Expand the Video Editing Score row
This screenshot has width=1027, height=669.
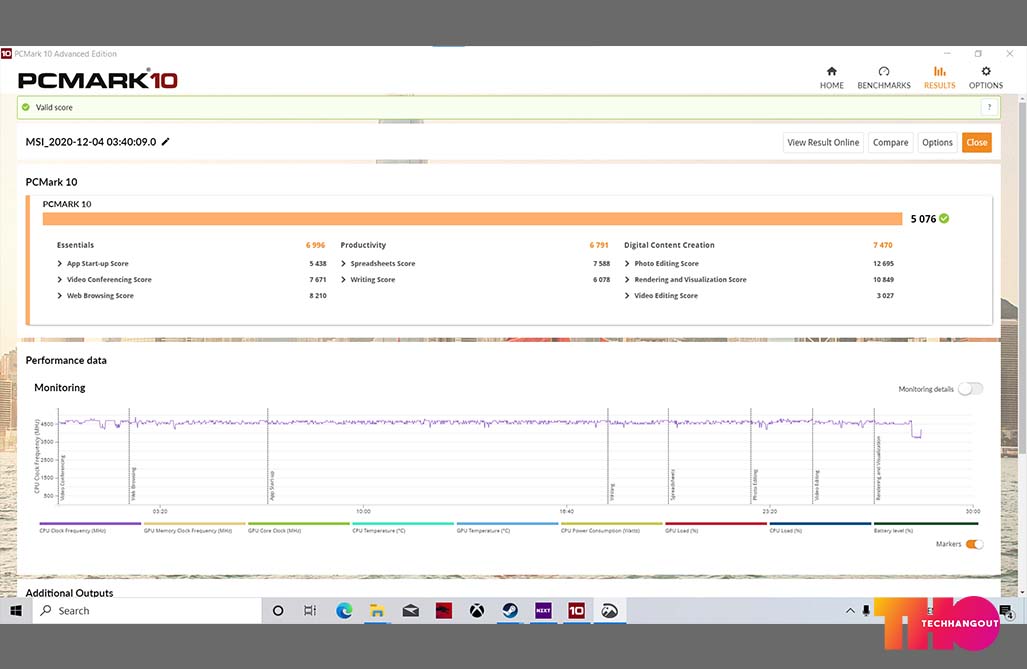627,296
